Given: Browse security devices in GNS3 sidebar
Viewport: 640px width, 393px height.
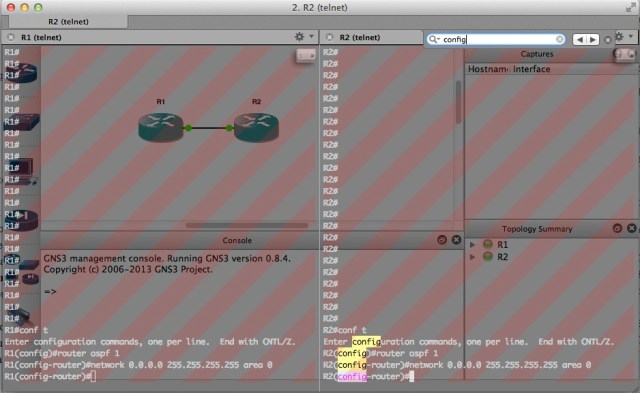Looking at the screenshot, I should (x=22, y=220).
